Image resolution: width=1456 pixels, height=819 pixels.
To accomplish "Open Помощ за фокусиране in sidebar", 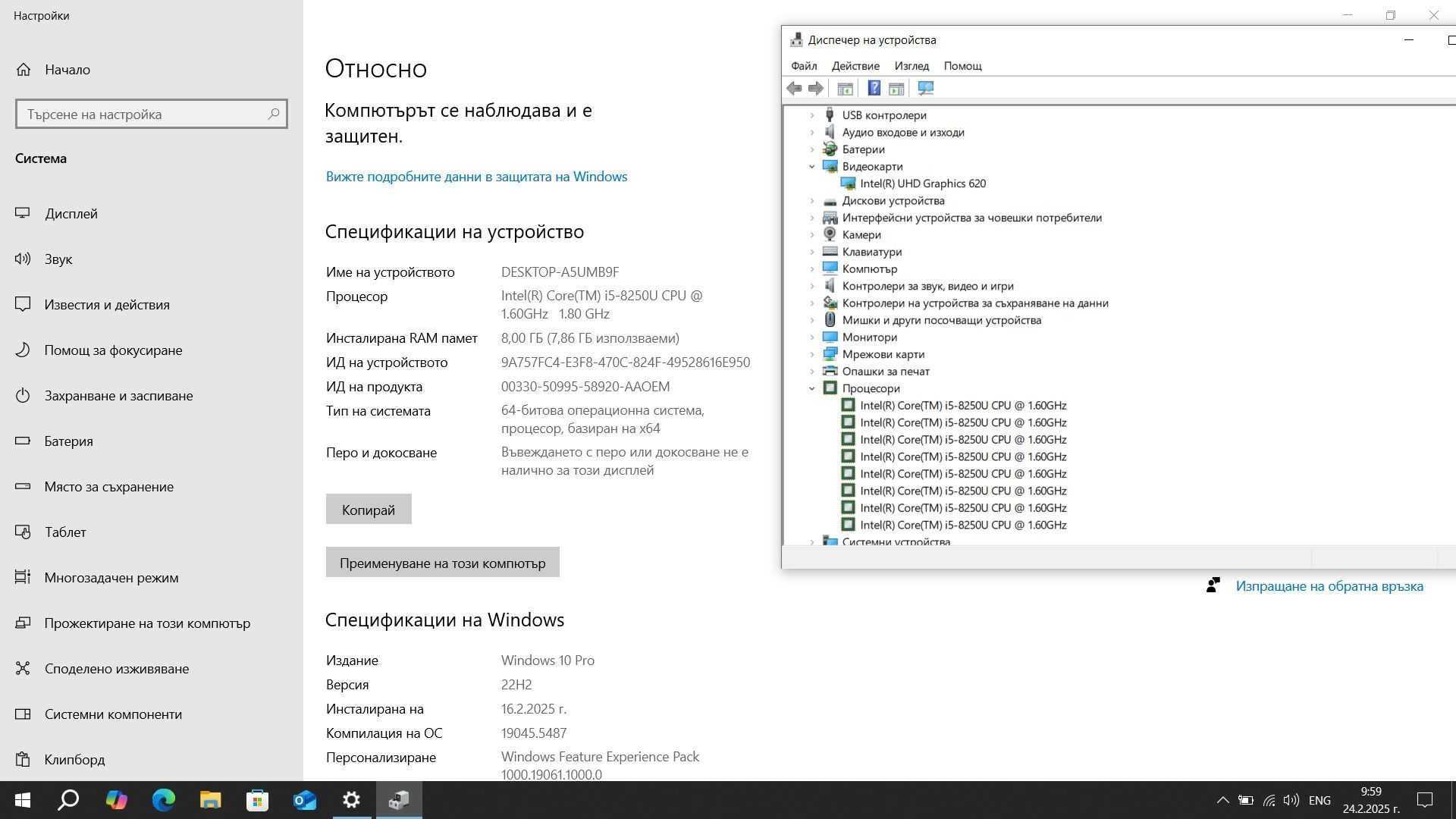I will click(113, 350).
